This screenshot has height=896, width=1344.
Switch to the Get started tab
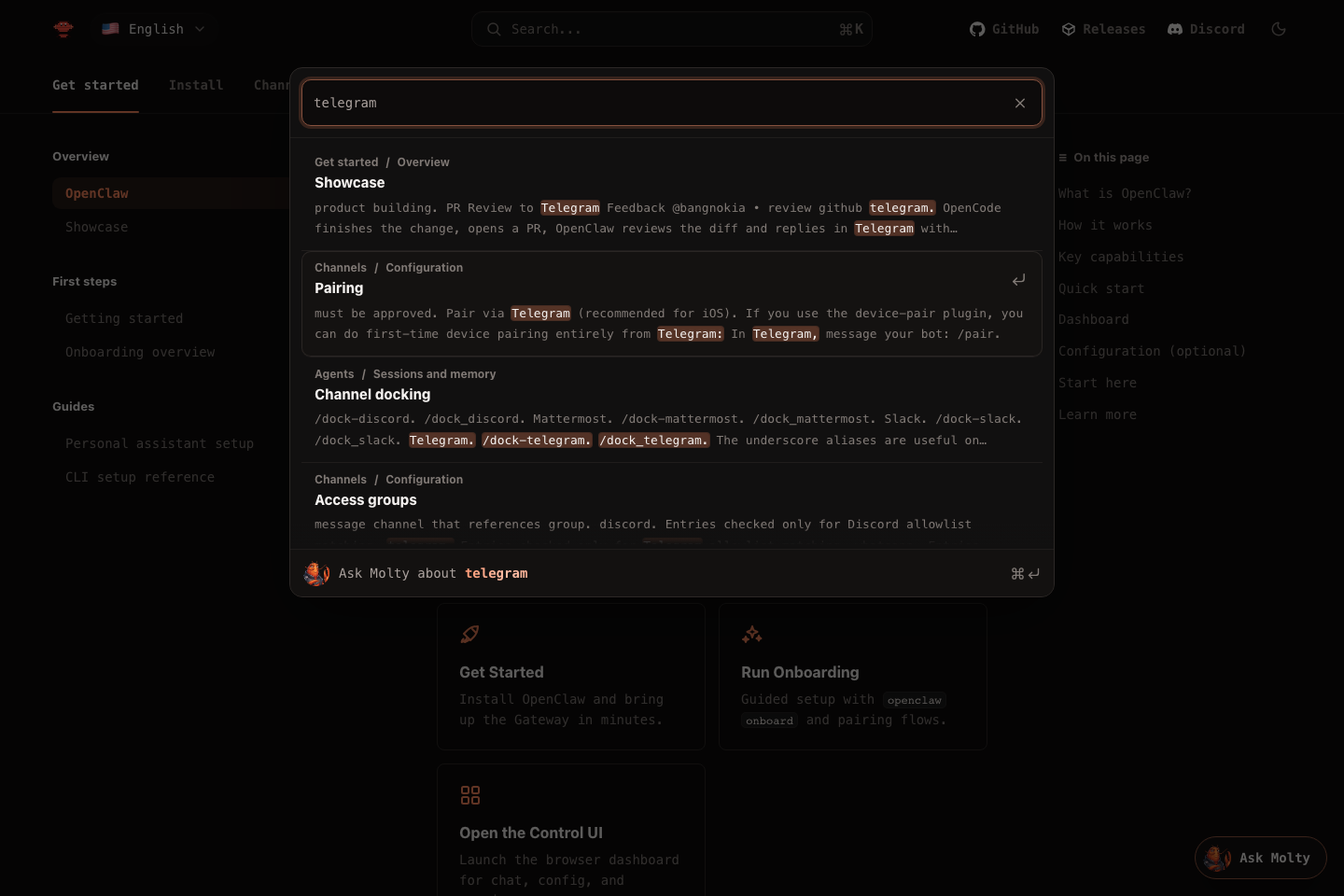point(95,85)
